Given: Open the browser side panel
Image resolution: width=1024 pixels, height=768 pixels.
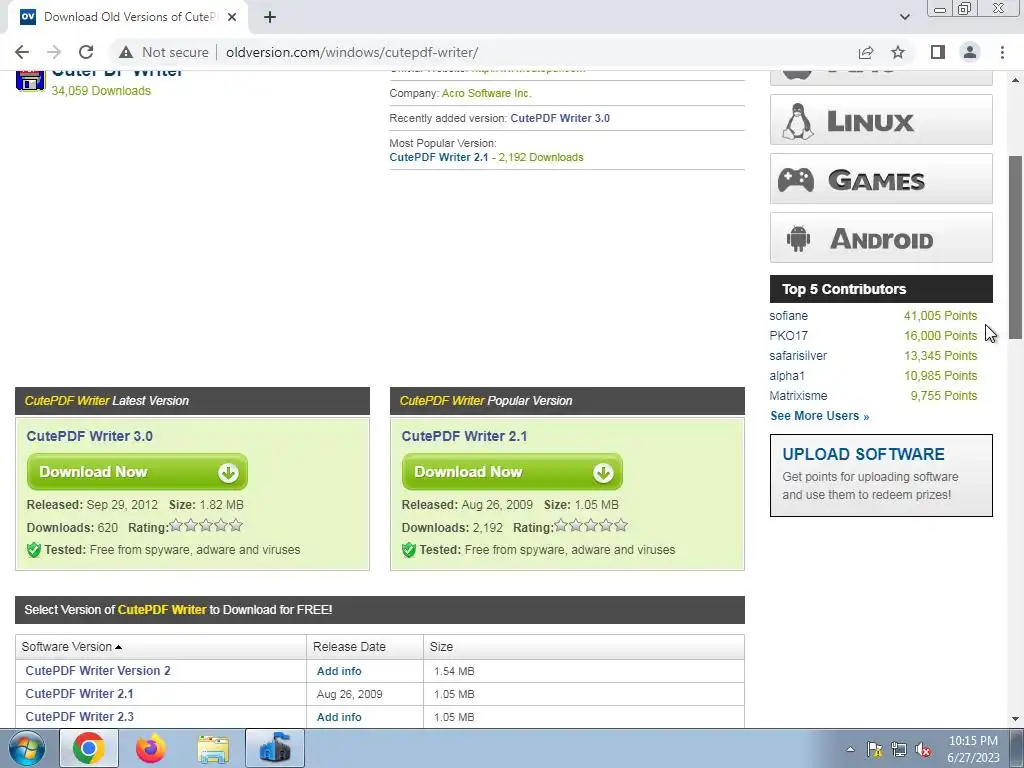Looking at the screenshot, I should point(938,52).
